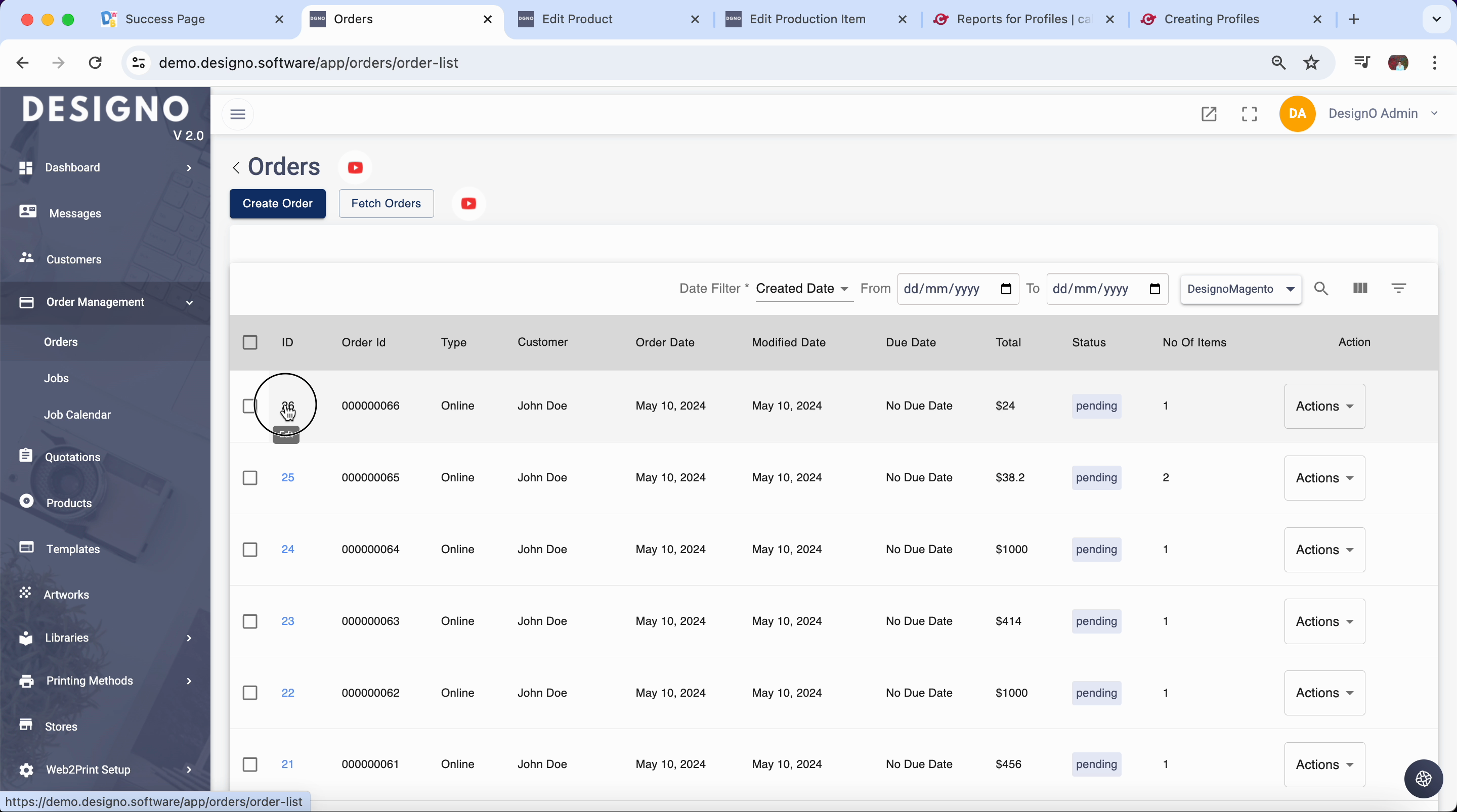The height and width of the screenshot is (812, 1457).
Task: Open the round support widget at bottom right
Action: coord(1423,779)
